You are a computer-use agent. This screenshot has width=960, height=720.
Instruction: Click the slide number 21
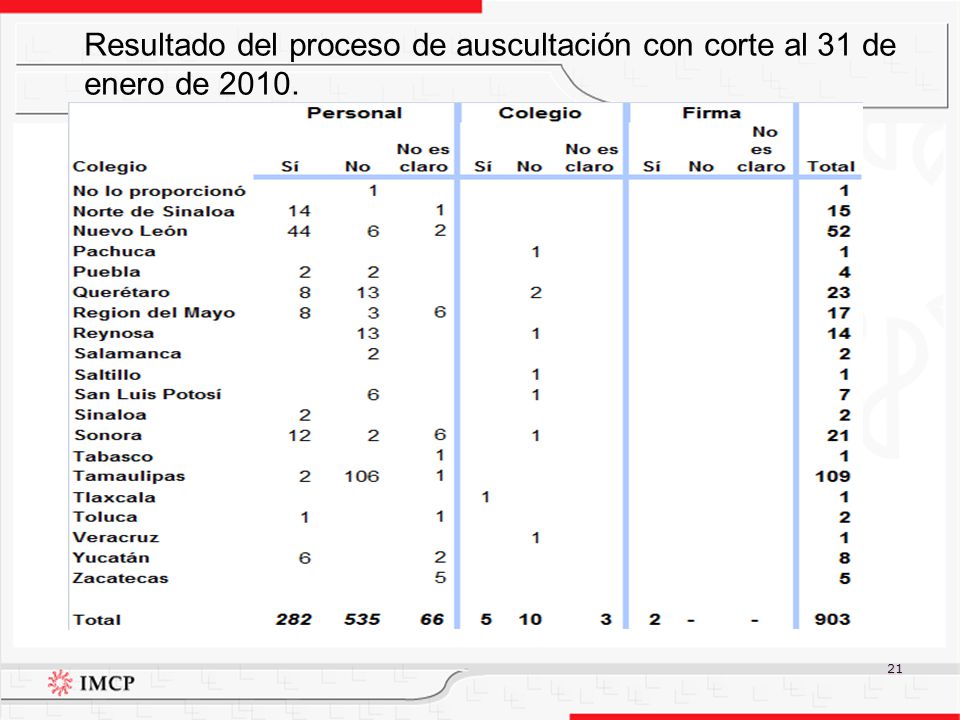tap(894, 669)
